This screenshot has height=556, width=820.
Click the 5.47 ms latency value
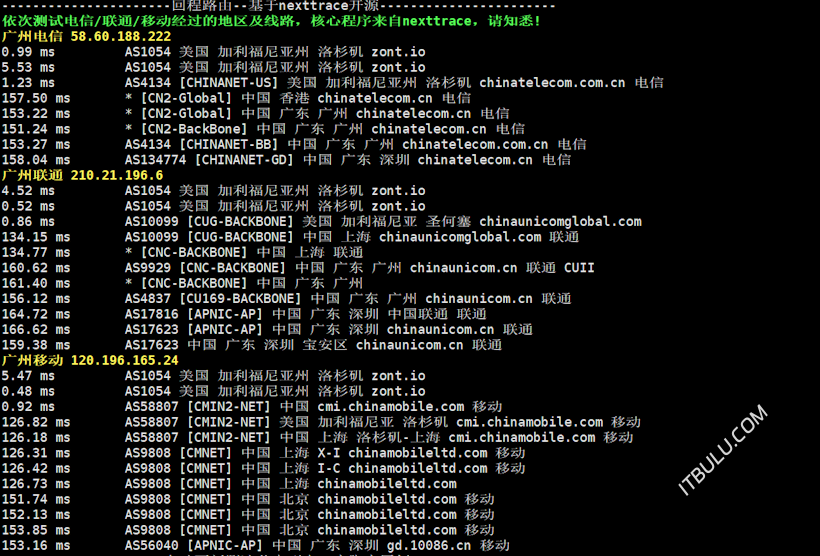(28, 376)
